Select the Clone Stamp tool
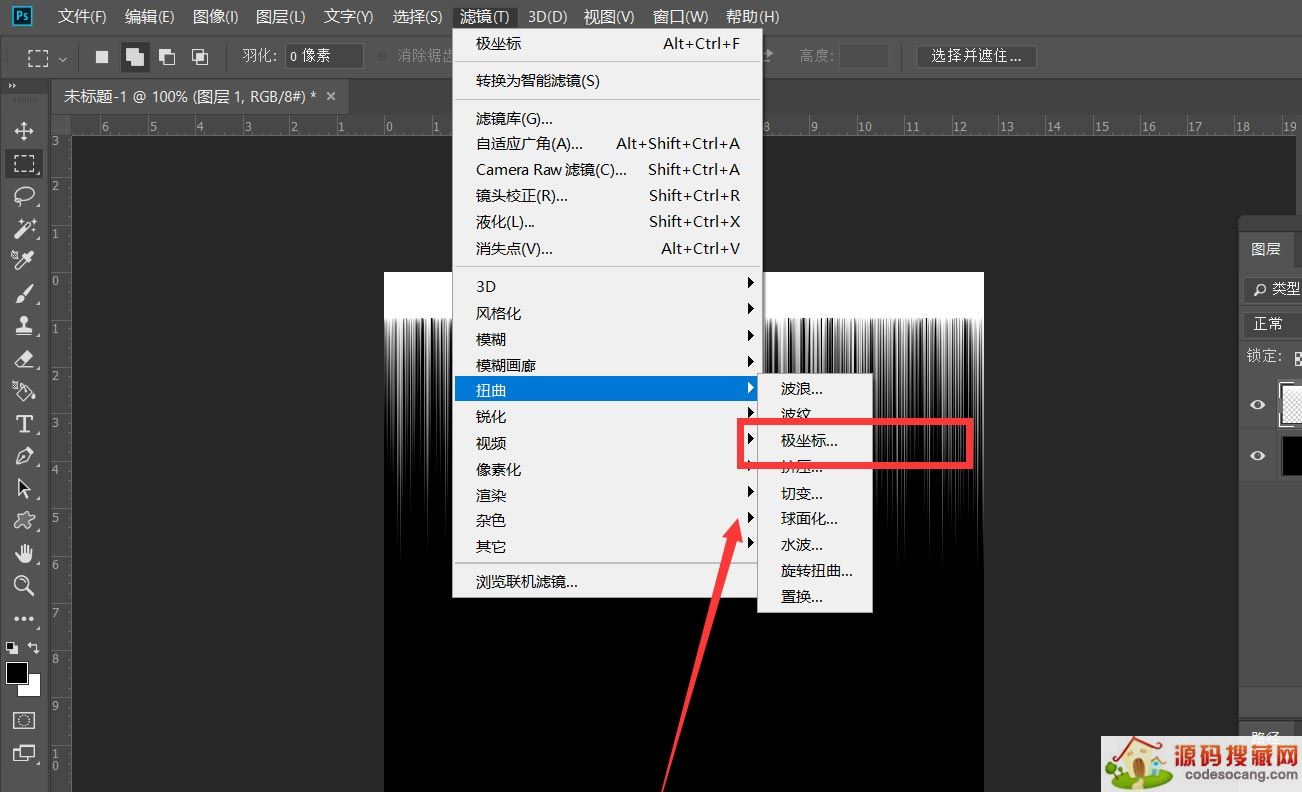 tap(24, 326)
